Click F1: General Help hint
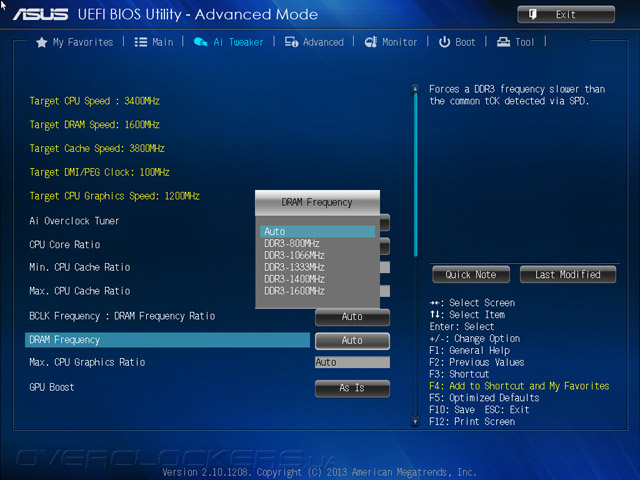640x480 pixels. [469, 351]
